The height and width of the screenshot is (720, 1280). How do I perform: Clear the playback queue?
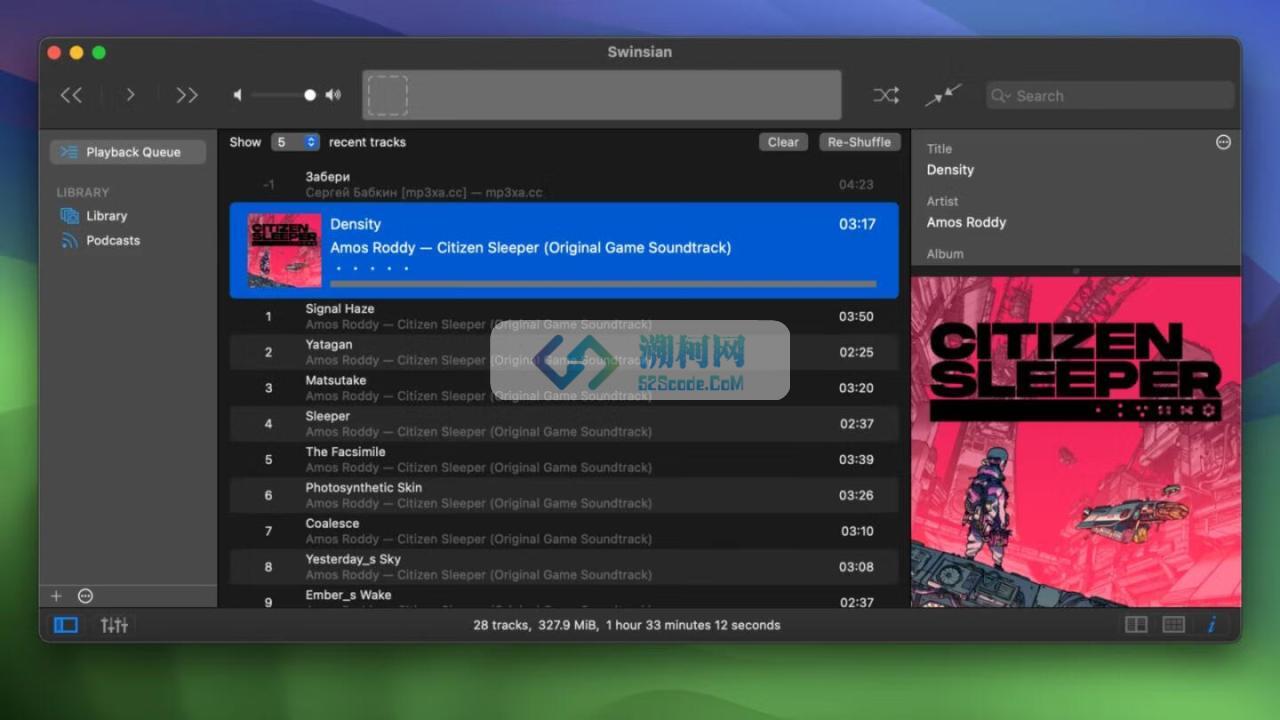point(783,142)
